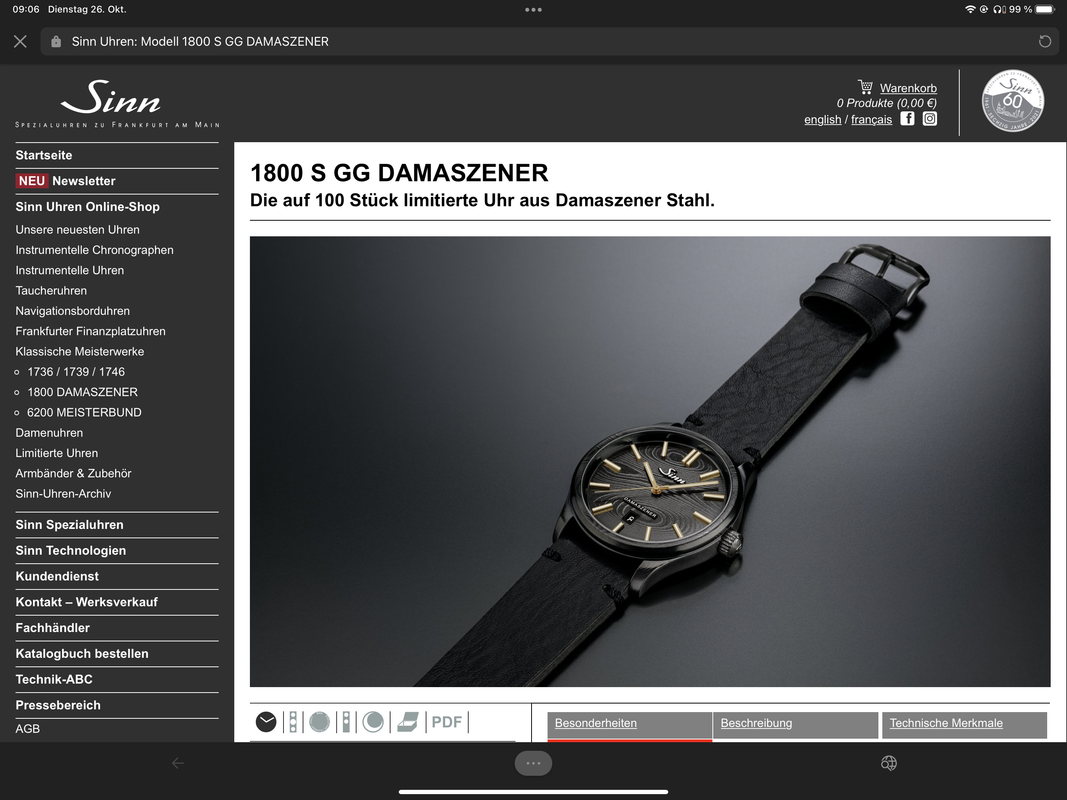Viewport: 1067px width, 800px height.
Task: Tap the lock icon in address bar
Action: (x=56, y=41)
